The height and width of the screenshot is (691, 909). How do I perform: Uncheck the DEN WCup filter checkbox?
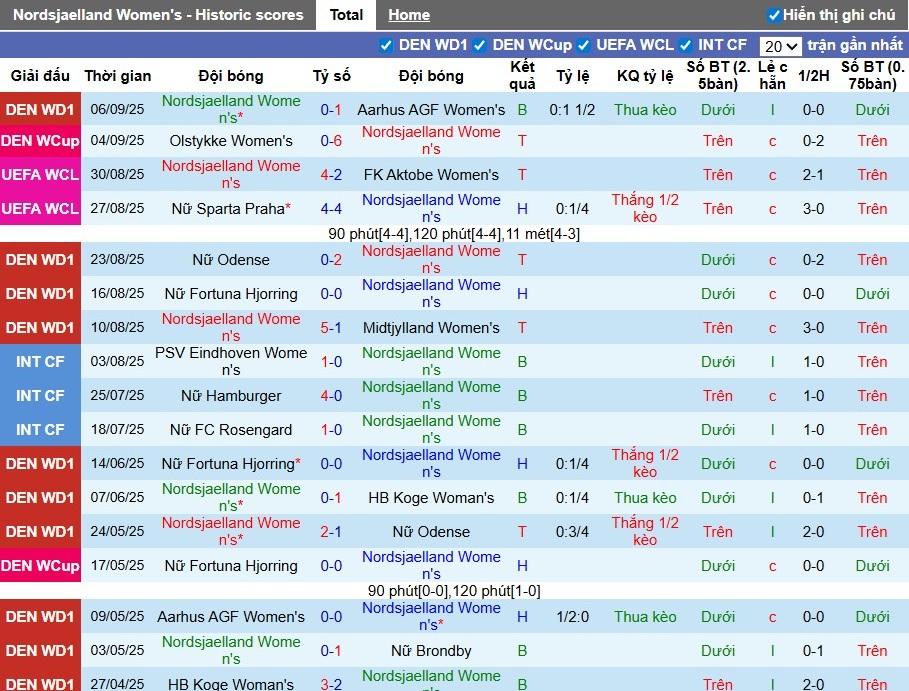(480, 45)
